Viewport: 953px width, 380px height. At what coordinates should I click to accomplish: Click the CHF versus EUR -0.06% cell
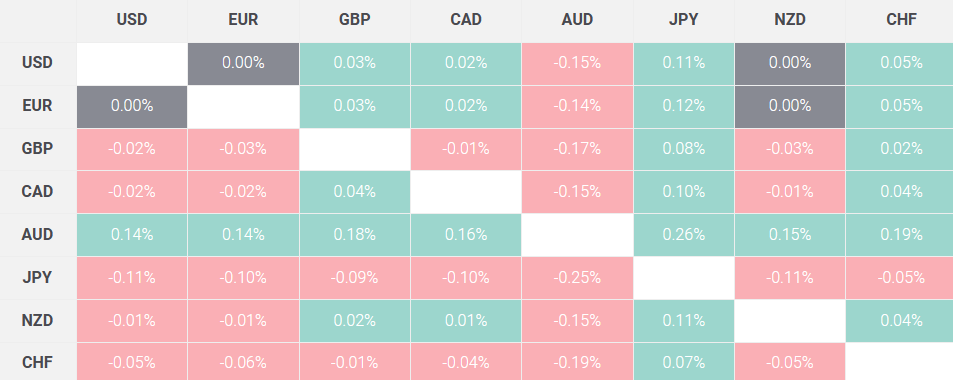point(243,363)
